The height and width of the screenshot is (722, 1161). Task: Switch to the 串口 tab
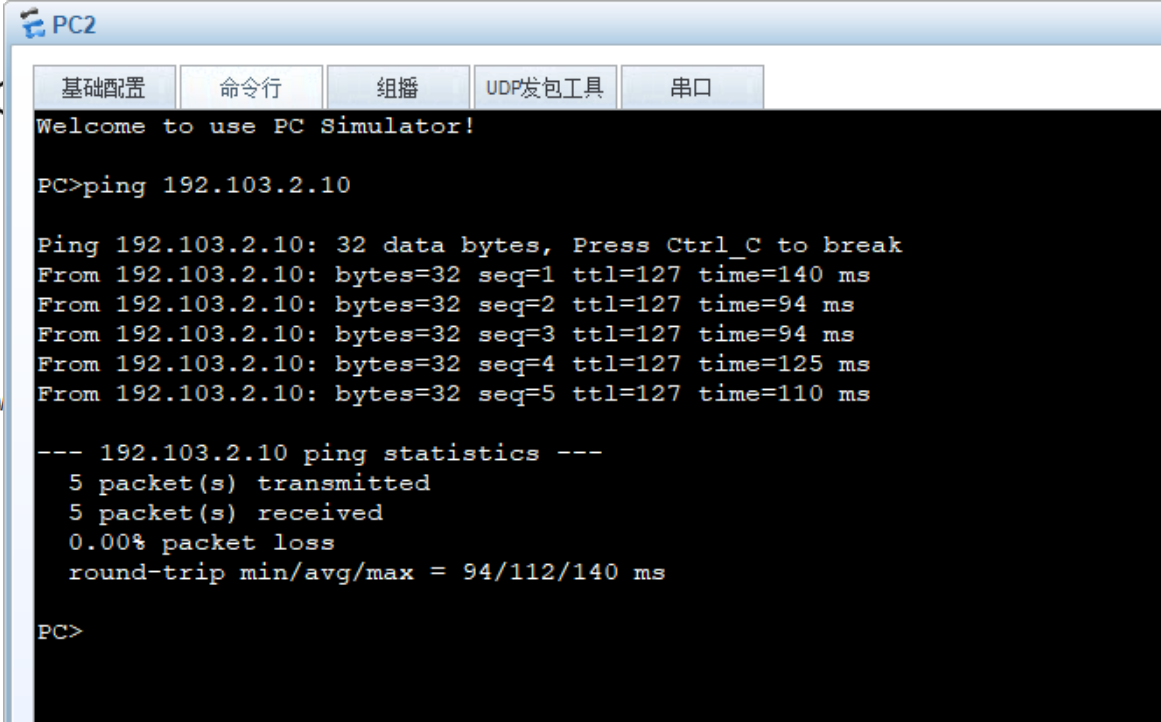[x=692, y=87]
